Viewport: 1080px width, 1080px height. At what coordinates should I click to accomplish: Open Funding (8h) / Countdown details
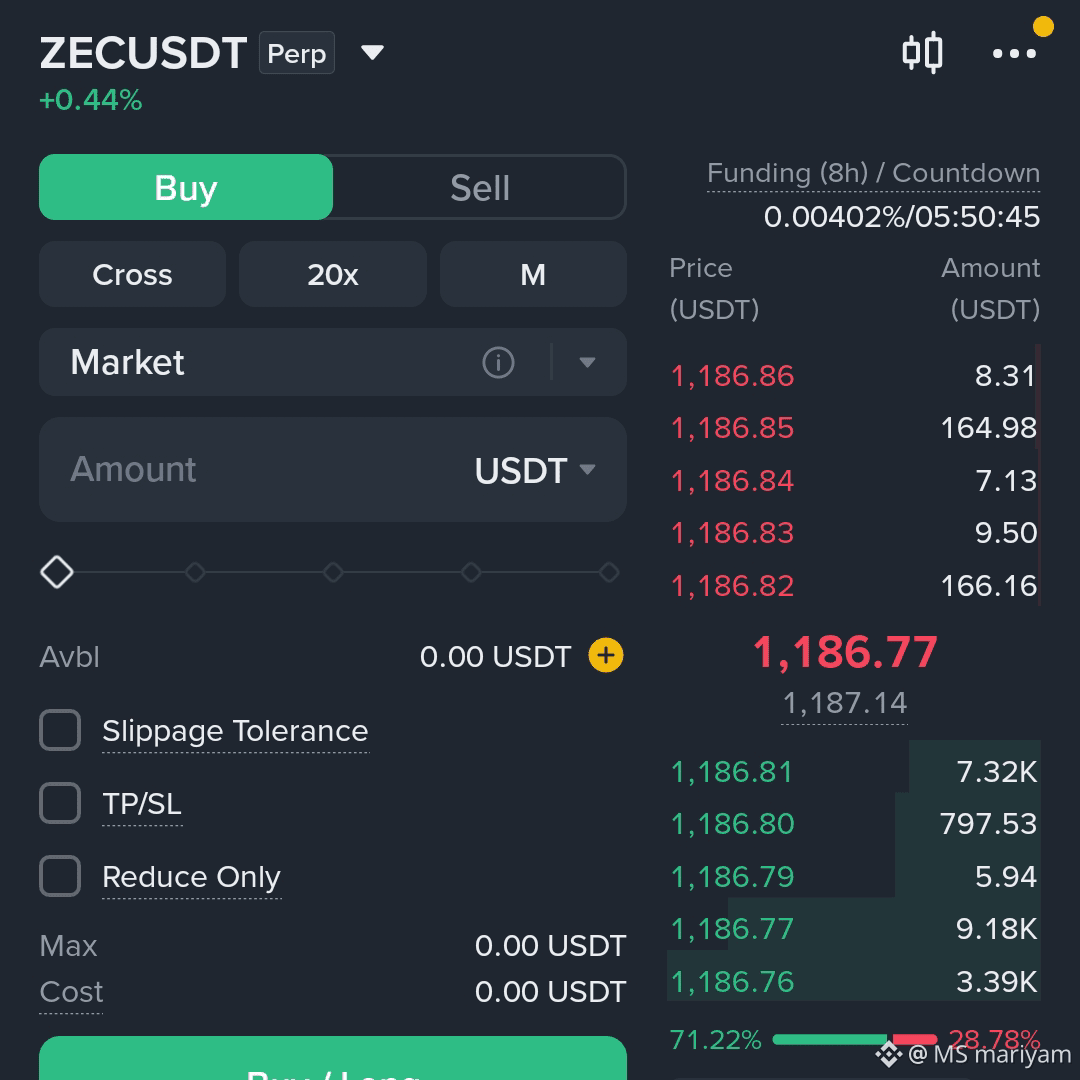(x=873, y=173)
